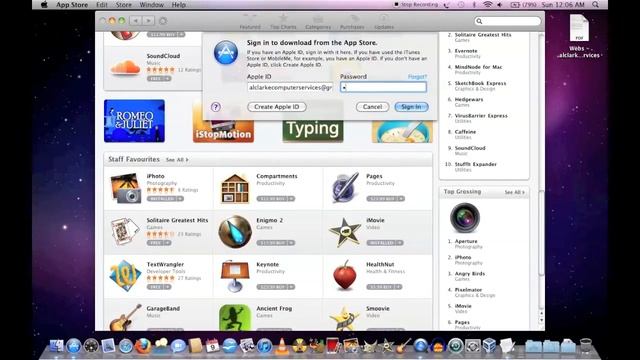Open the iPhoto icon in Staff Favourites
The width and height of the screenshot is (640, 360).
[x=125, y=188]
